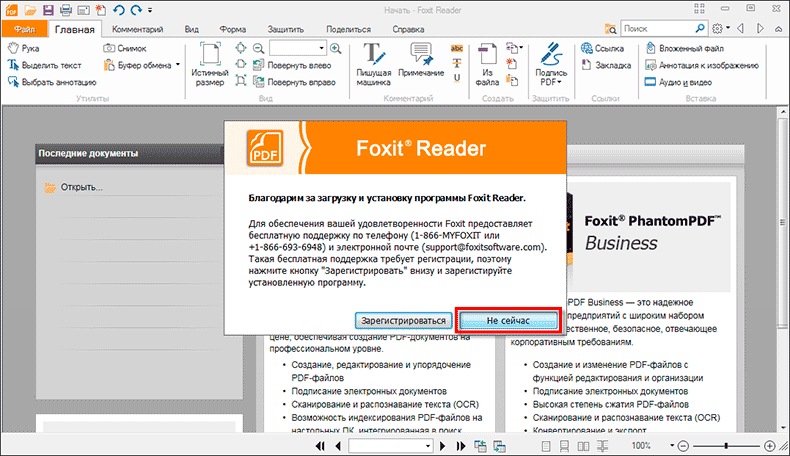
Task: Click the previous search result arrow
Action: [x=741, y=29]
